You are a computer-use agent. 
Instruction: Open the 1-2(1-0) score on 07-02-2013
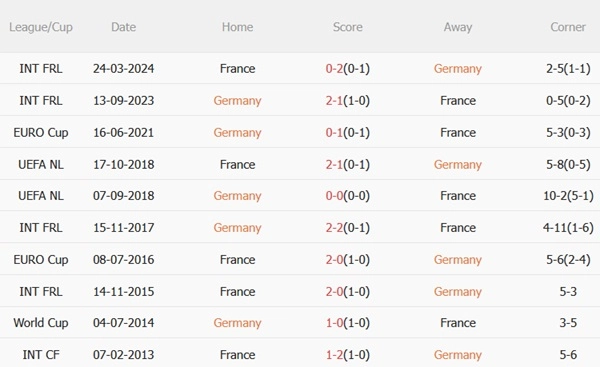click(347, 355)
